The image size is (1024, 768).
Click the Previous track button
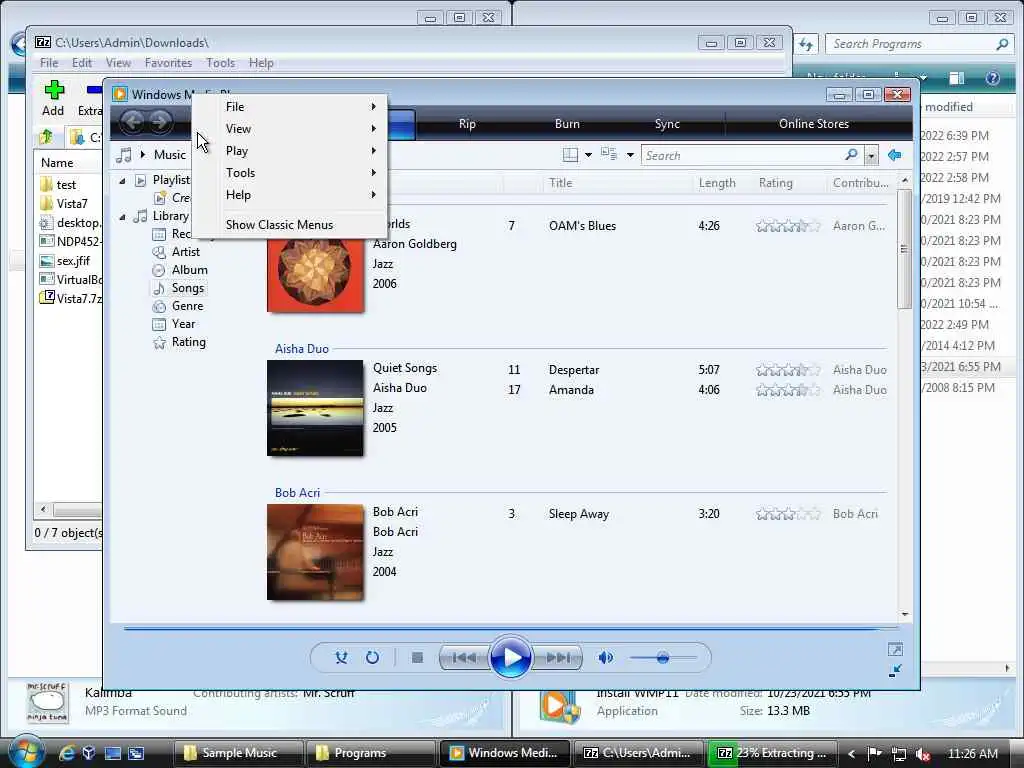pos(464,658)
